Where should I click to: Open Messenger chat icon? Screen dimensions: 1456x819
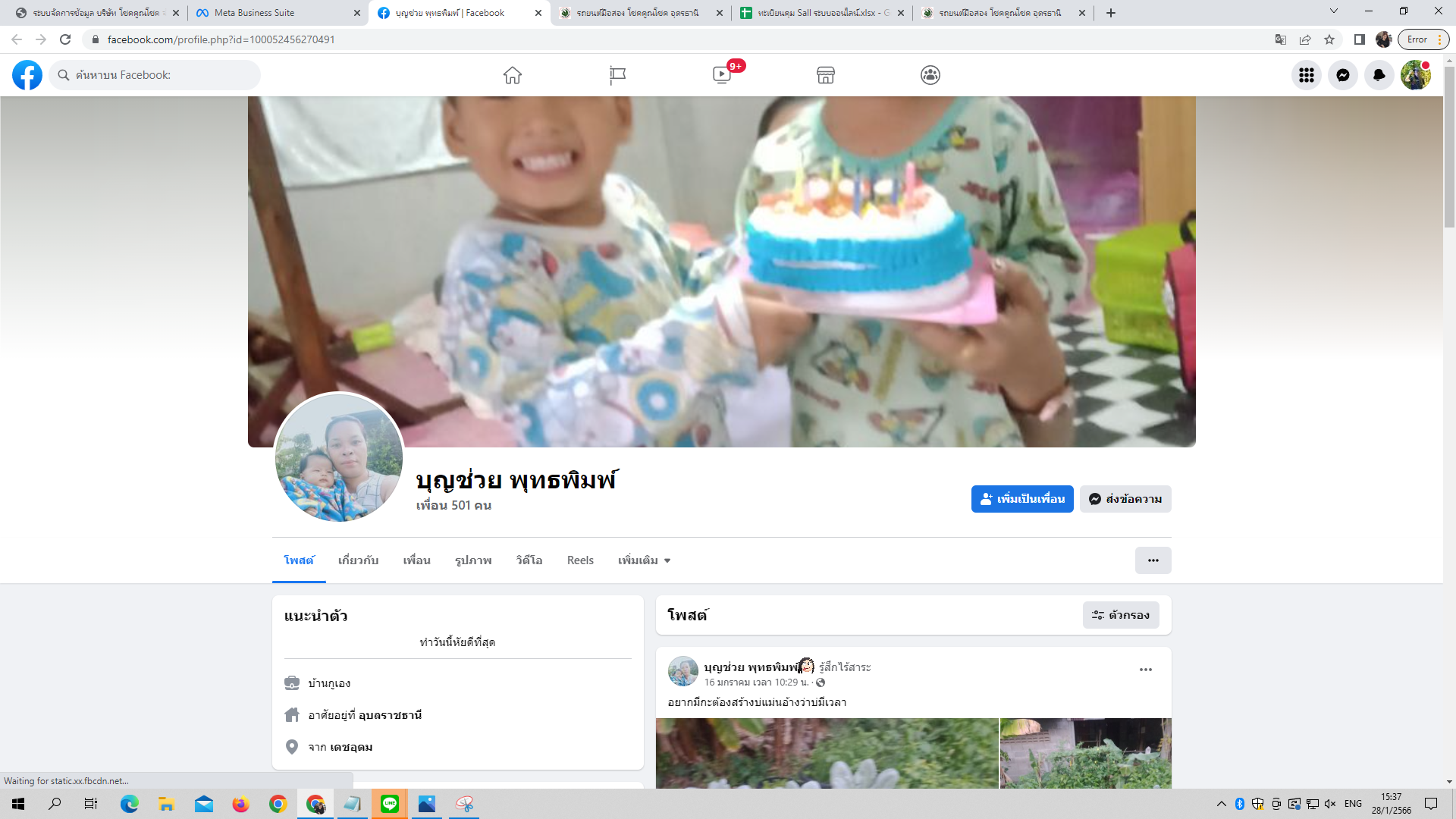pos(1343,75)
